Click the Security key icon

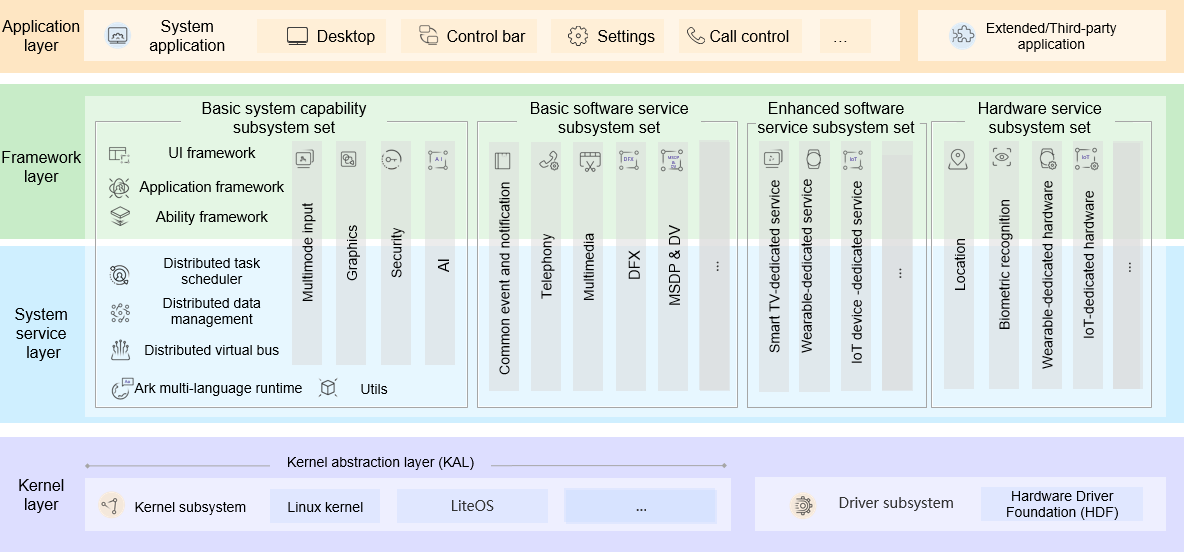(393, 159)
